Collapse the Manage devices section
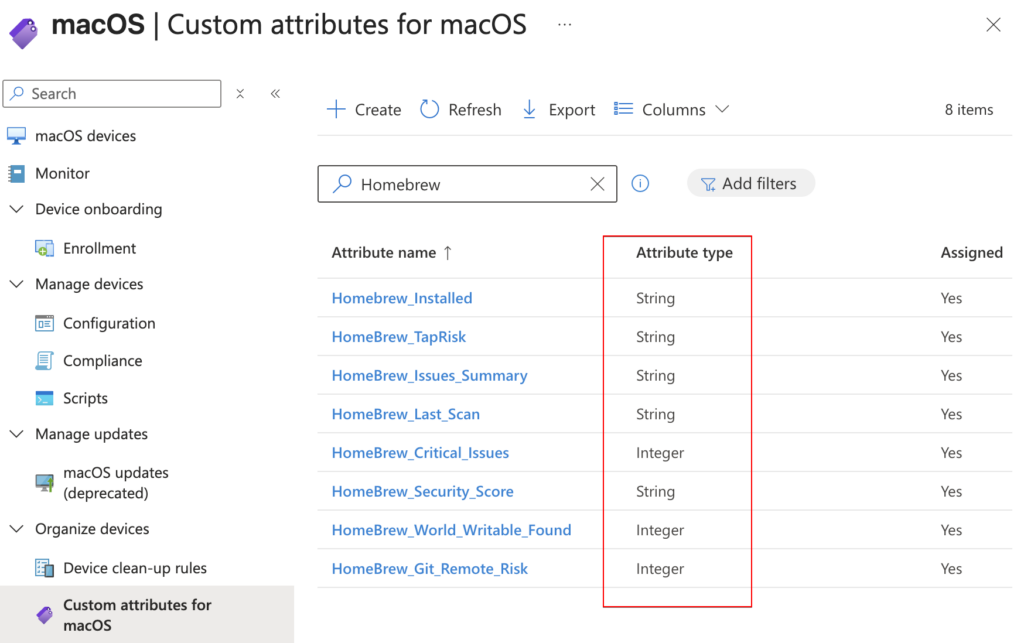 (16, 284)
